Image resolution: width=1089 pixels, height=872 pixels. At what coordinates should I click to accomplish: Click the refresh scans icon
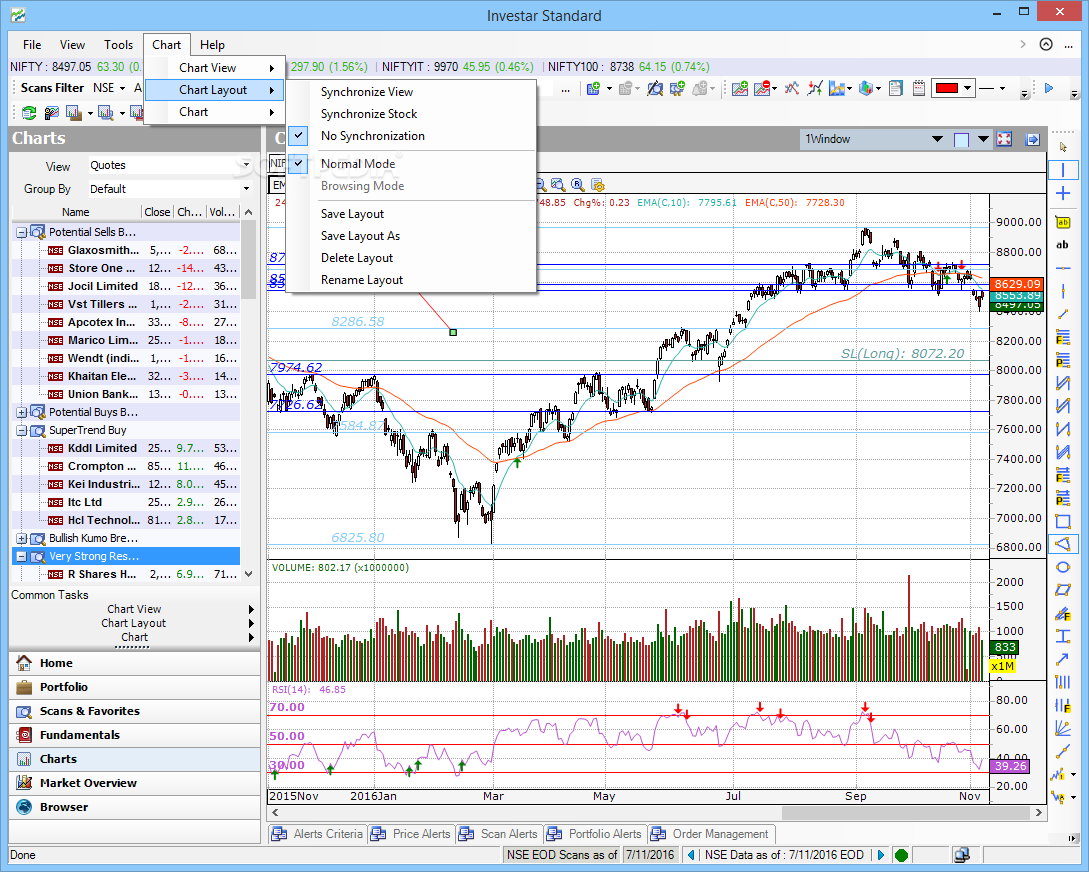[28, 113]
